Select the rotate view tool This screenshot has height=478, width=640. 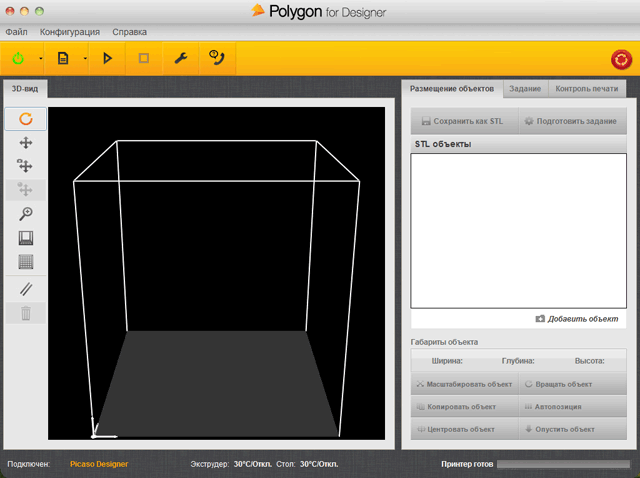point(26,119)
